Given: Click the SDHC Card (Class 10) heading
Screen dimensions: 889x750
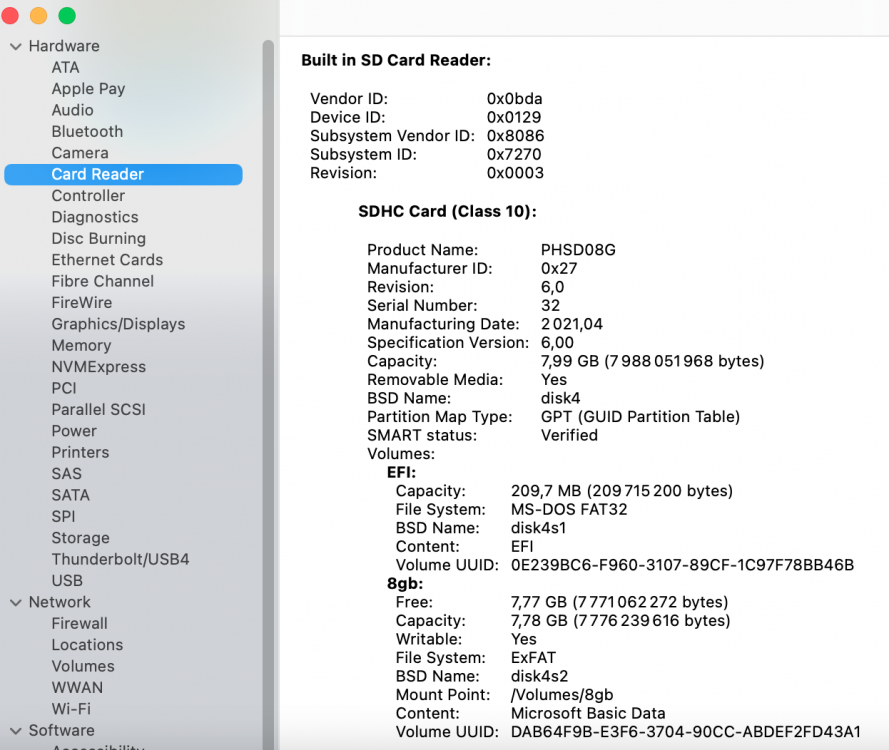Looking at the screenshot, I should [x=447, y=211].
